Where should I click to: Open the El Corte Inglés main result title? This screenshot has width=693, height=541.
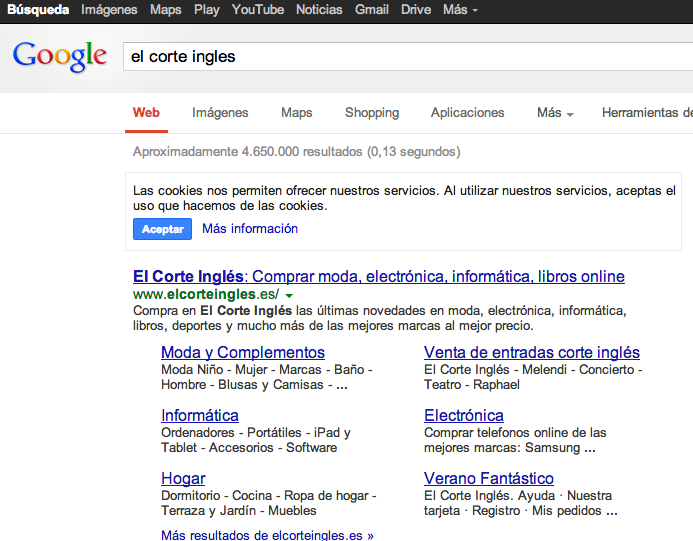point(379,277)
